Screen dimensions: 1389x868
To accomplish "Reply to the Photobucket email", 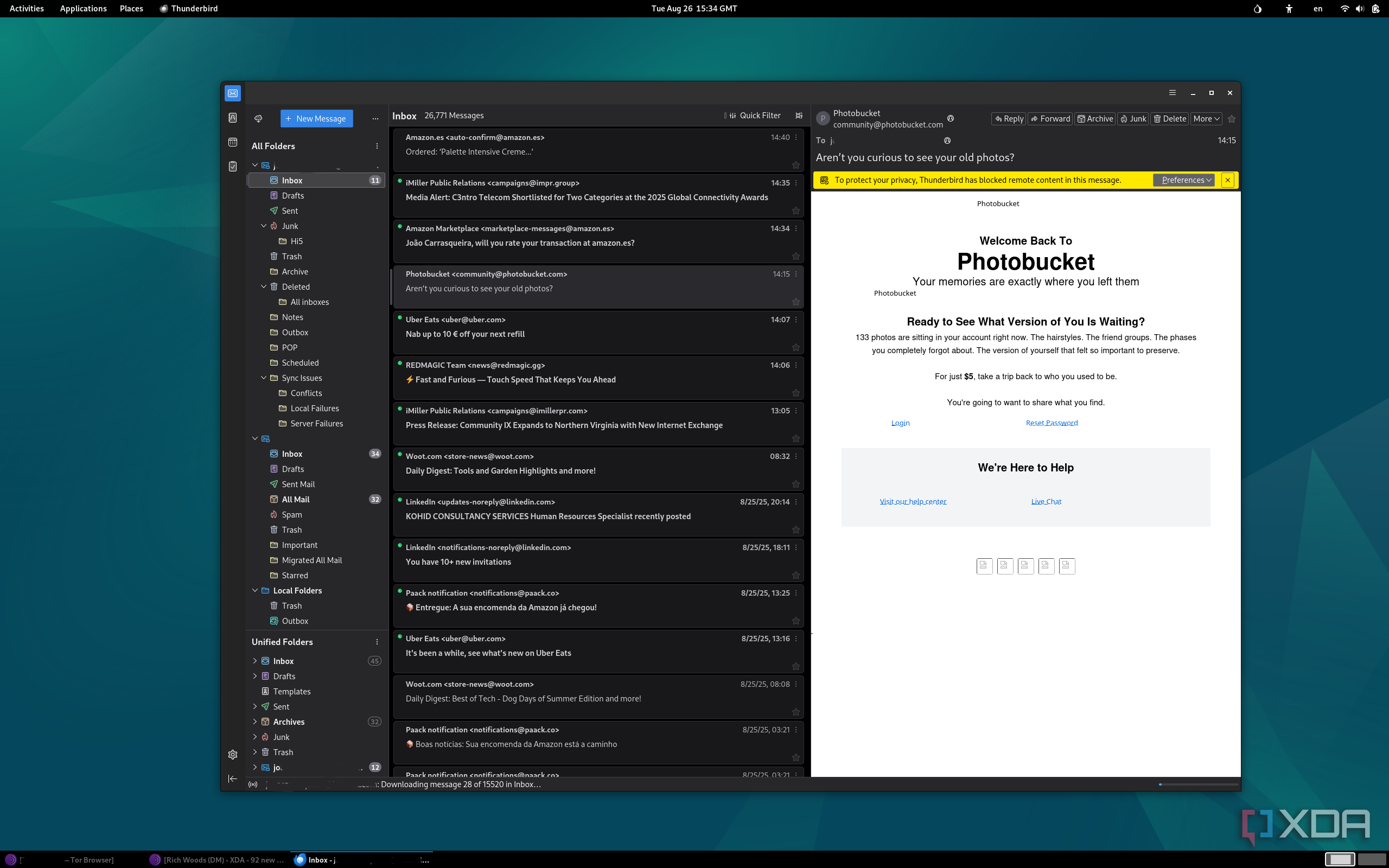I will [1009, 119].
